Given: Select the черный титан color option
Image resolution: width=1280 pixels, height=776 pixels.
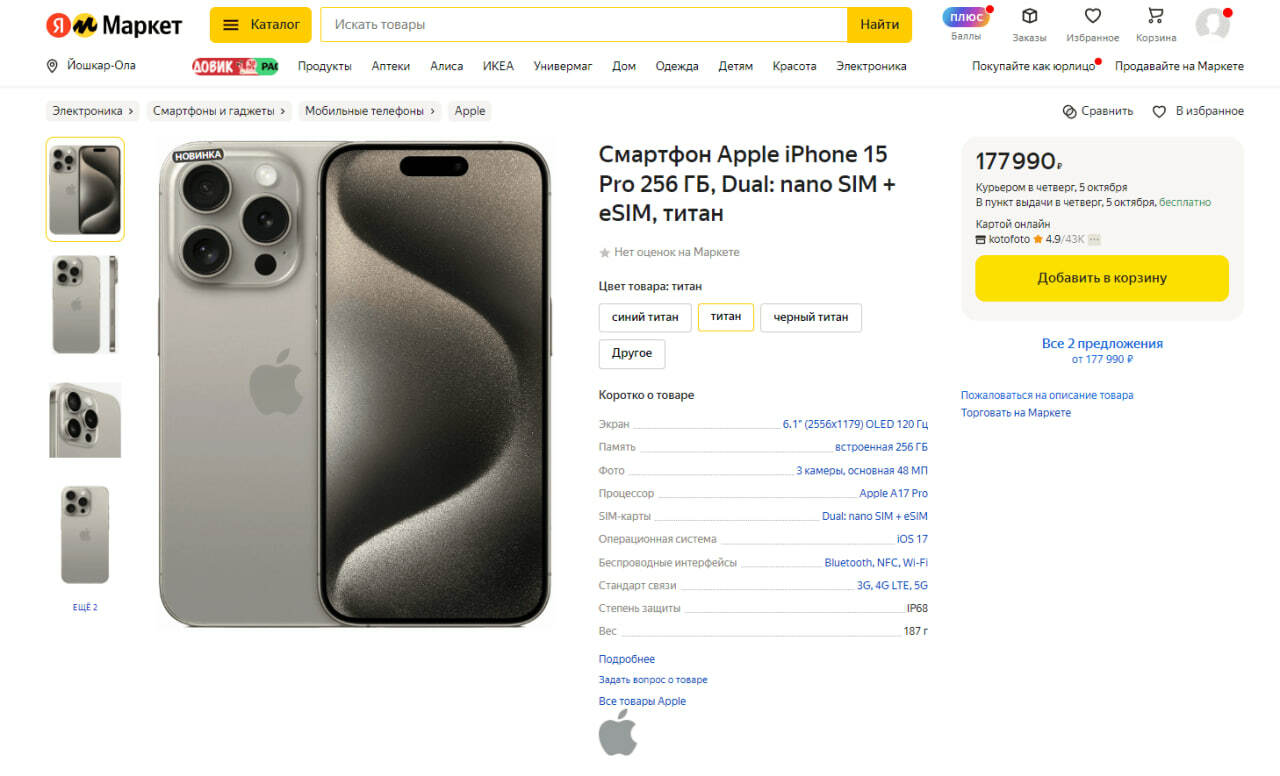Looking at the screenshot, I should click(x=811, y=317).
